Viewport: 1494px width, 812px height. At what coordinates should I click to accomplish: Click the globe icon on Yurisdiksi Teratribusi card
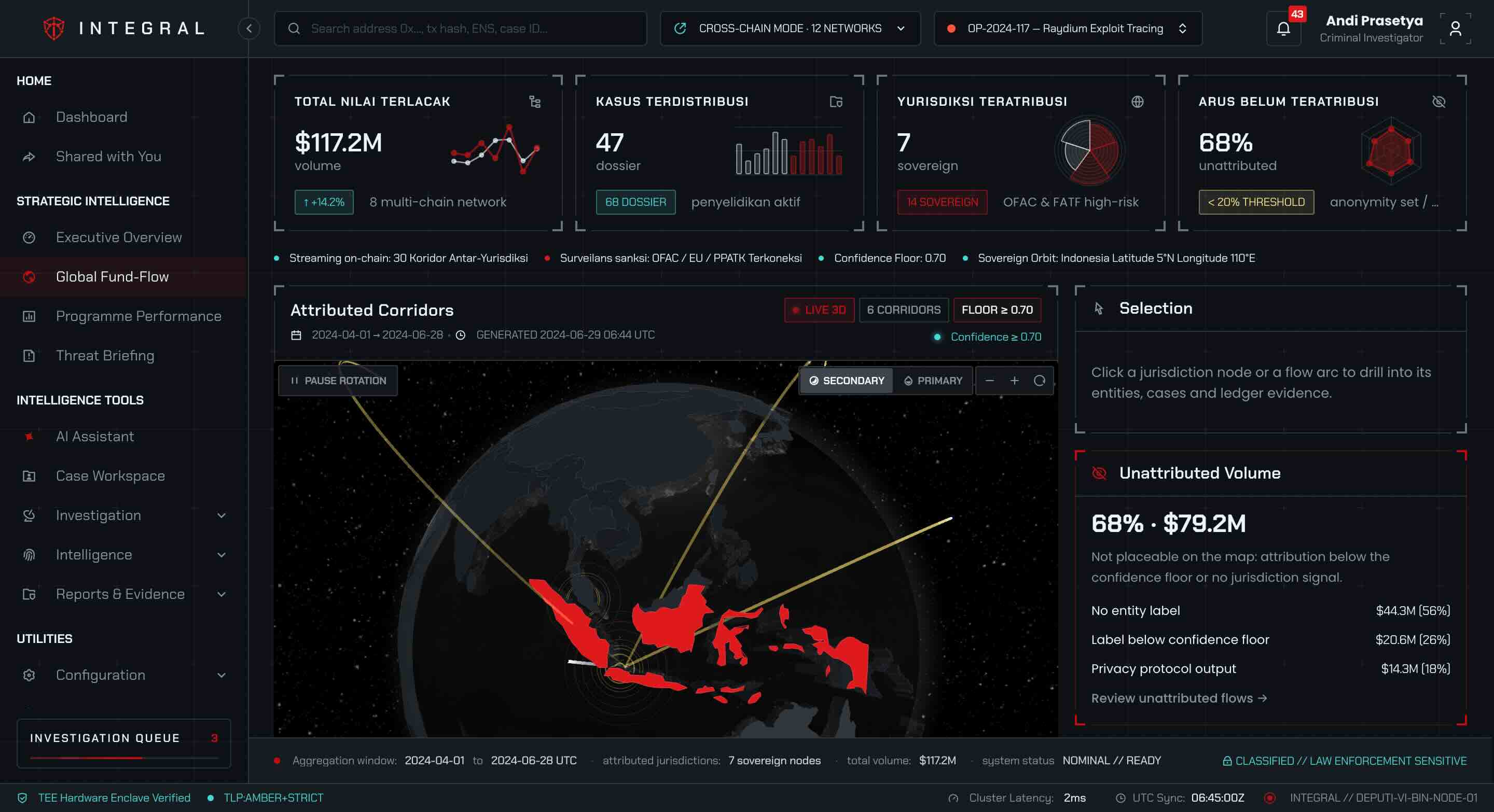[1137, 102]
